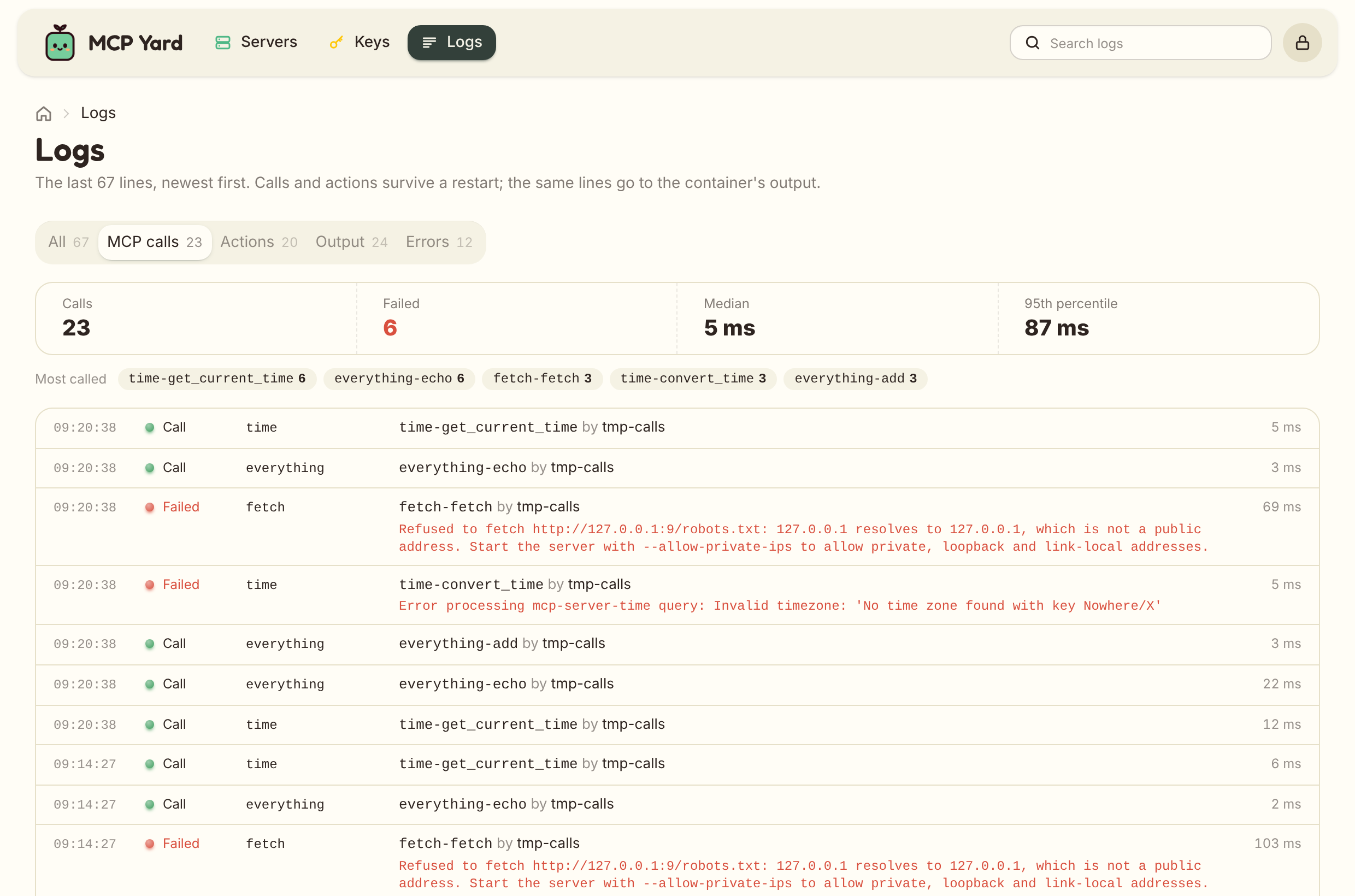Click the Servers stack icon

click(x=223, y=43)
